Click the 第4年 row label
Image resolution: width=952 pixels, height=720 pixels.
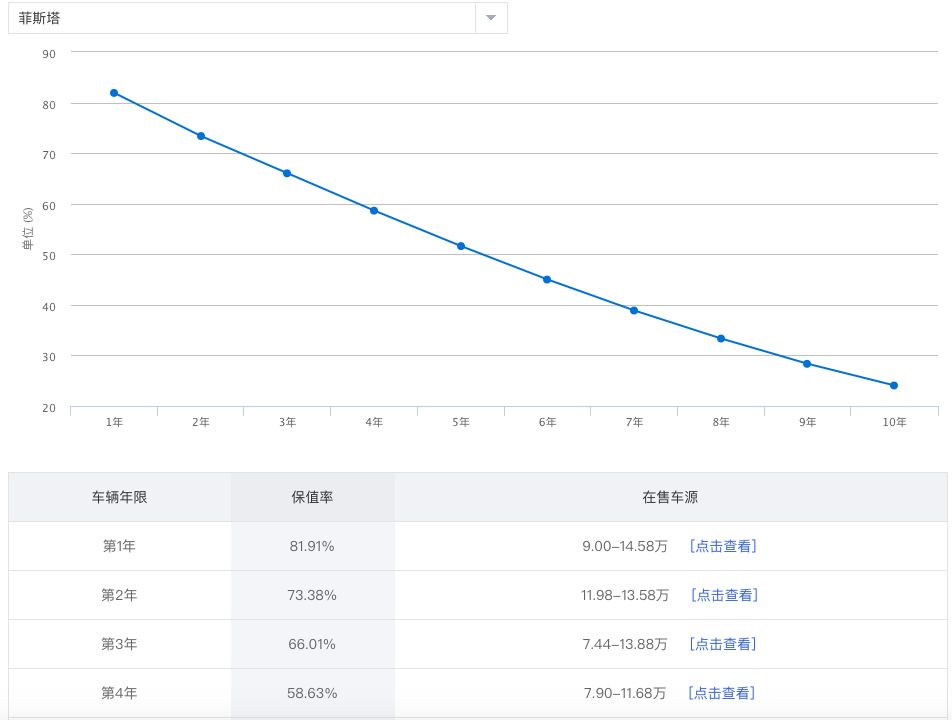(x=119, y=693)
